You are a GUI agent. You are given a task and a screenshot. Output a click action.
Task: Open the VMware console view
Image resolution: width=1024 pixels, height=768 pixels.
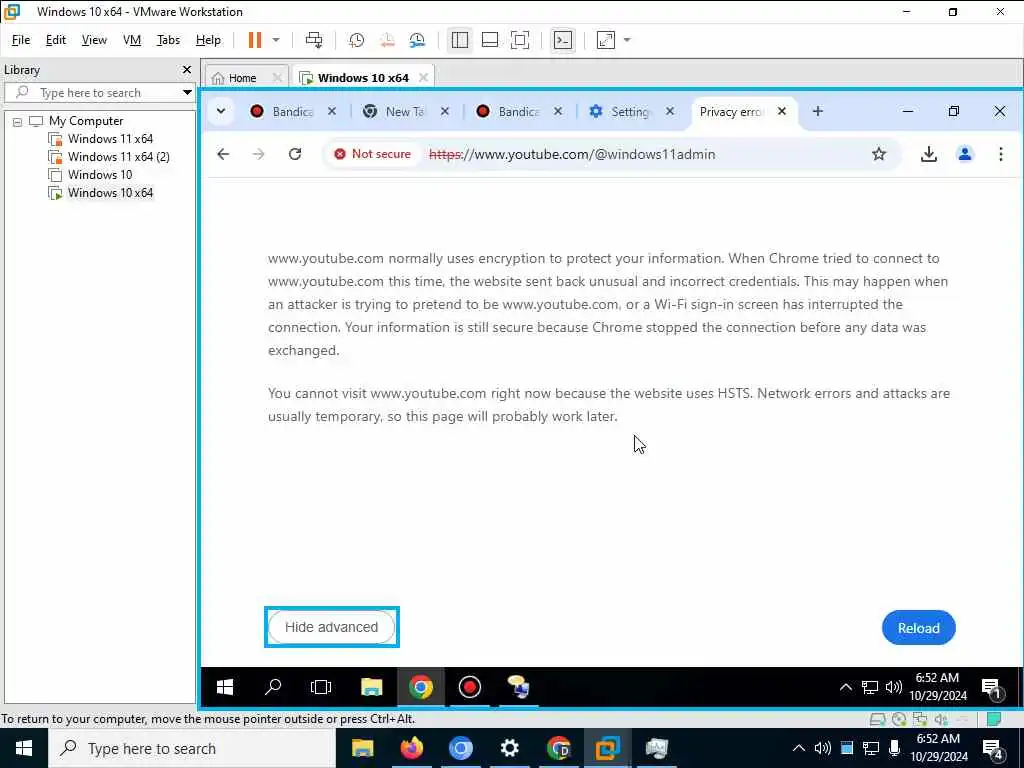click(562, 40)
